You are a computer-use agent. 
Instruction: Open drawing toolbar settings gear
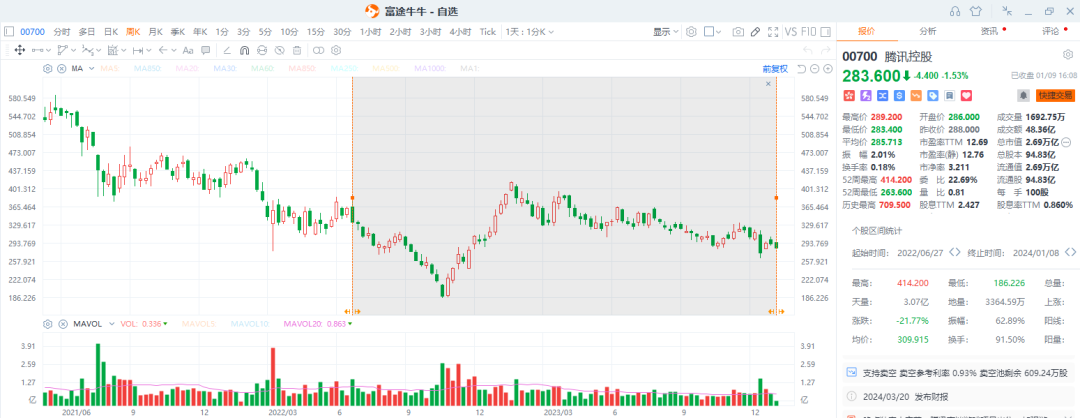pos(336,50)
